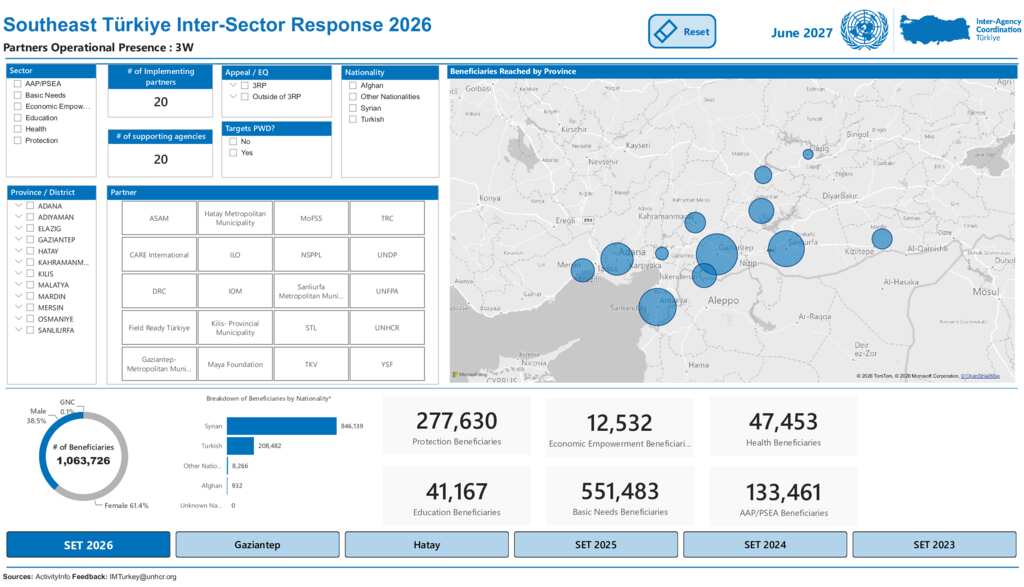Check the Protection sector checkbox

(18, 140)
